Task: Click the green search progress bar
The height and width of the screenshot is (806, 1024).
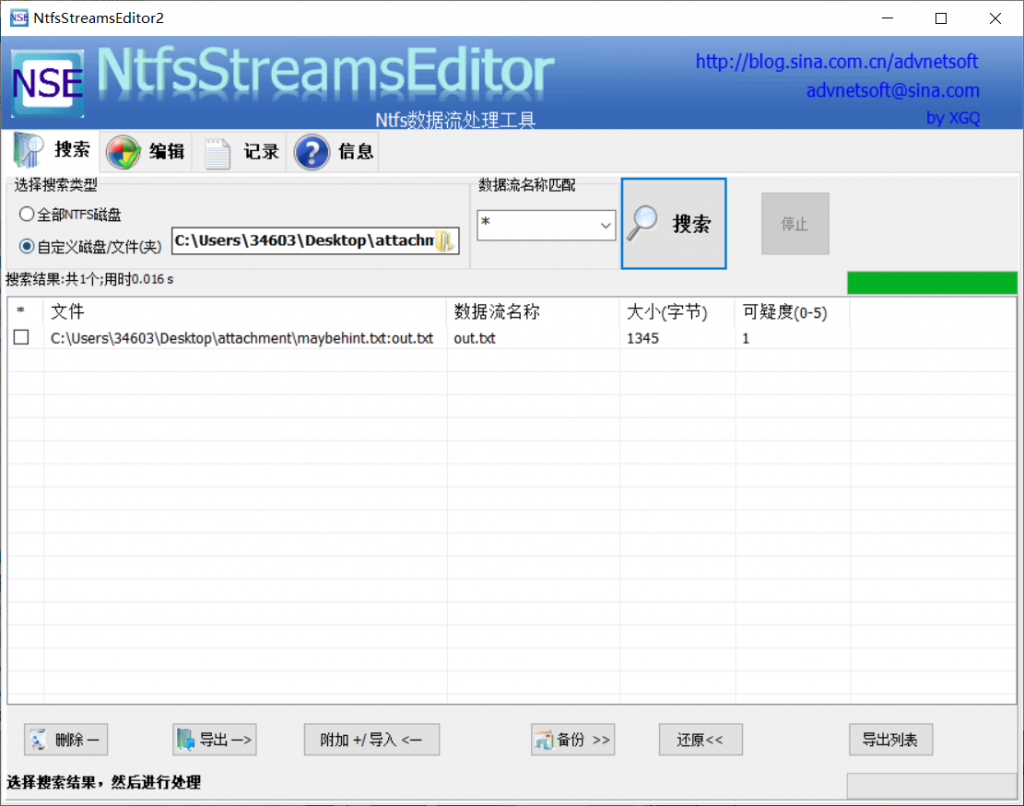Action: (932, 283)
